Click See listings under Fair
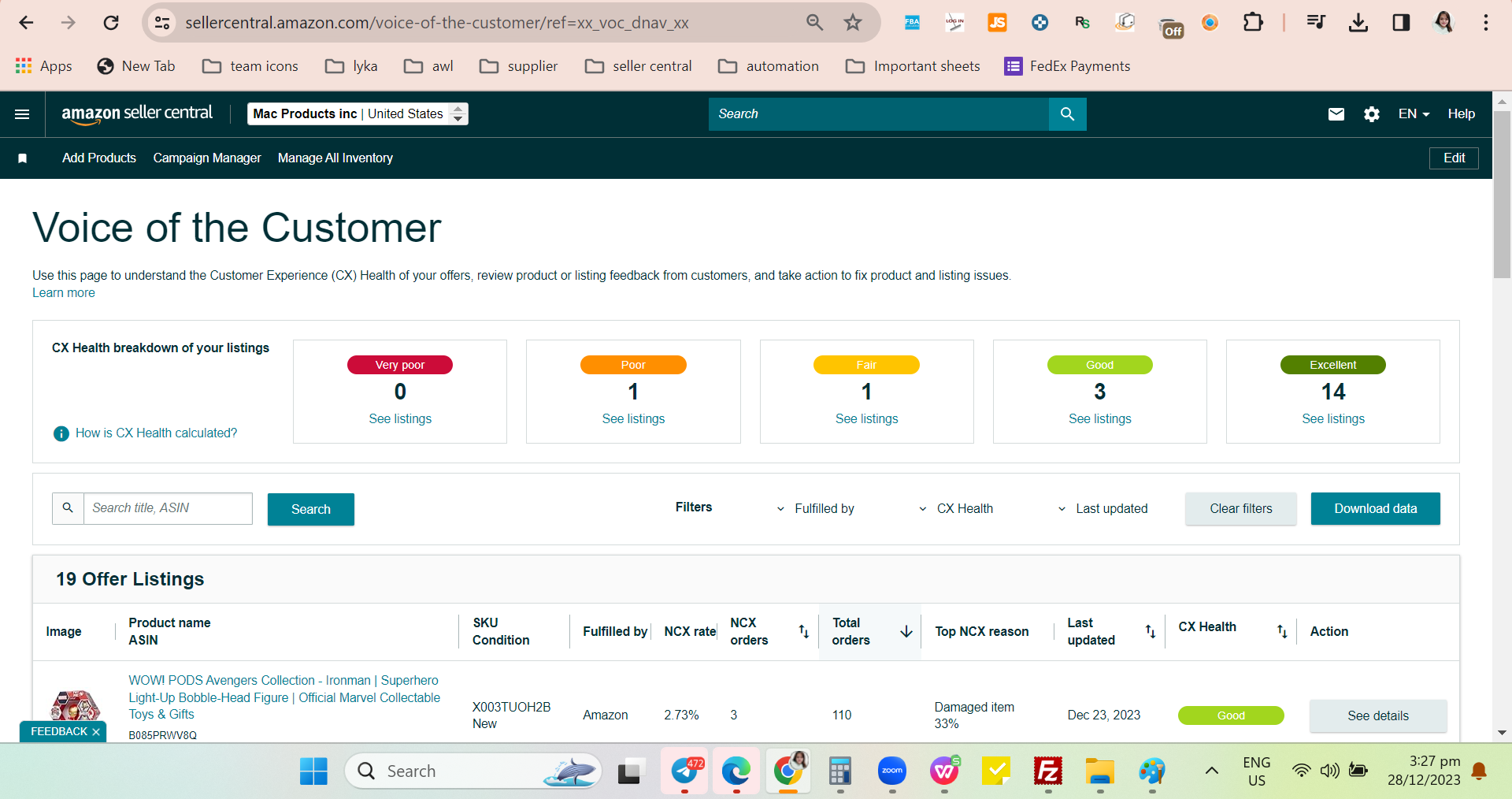 tap(866, 419)
